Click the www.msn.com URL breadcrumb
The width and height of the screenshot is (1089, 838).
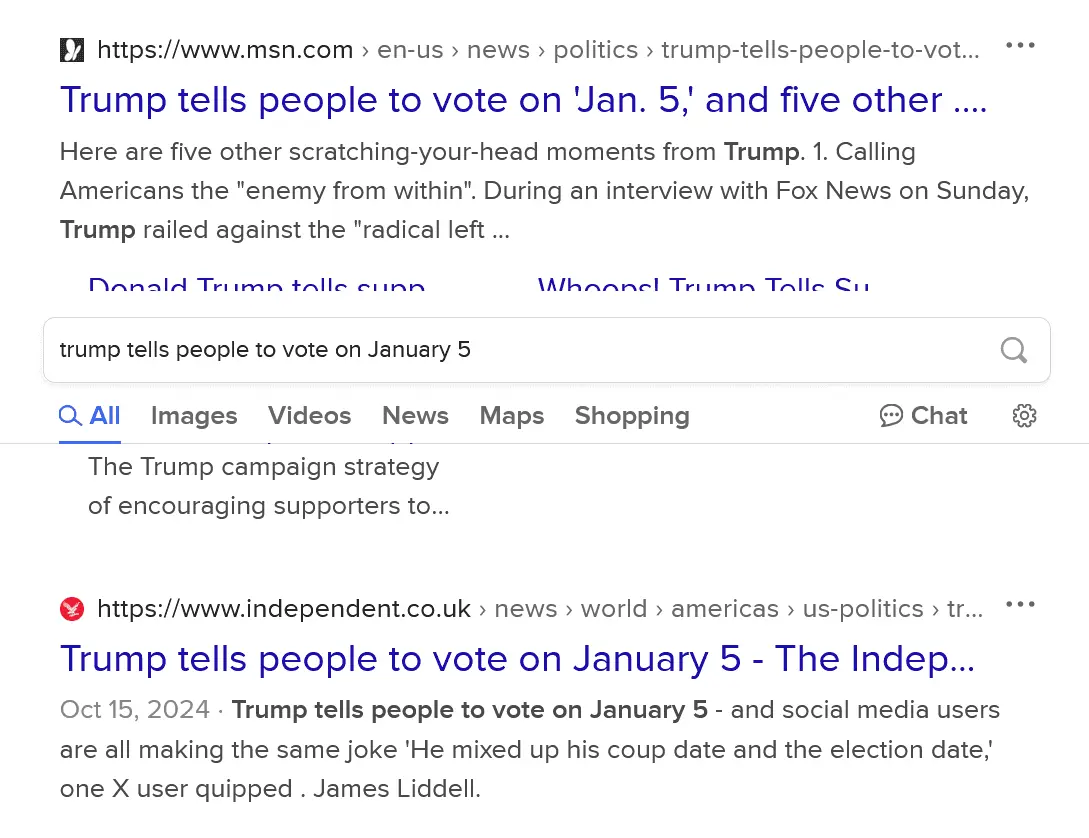point(225,49)
